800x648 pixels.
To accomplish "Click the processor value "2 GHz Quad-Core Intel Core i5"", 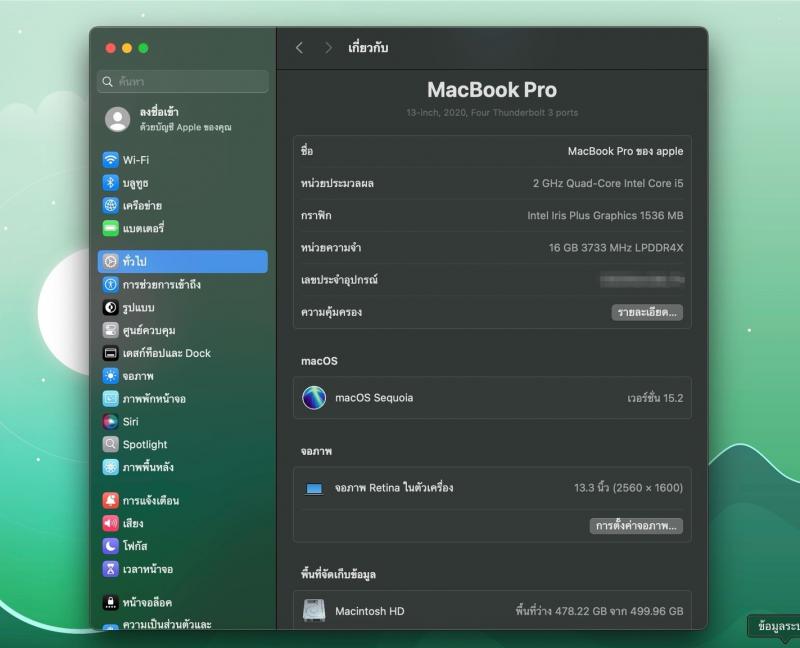I will tap(608, 183).
